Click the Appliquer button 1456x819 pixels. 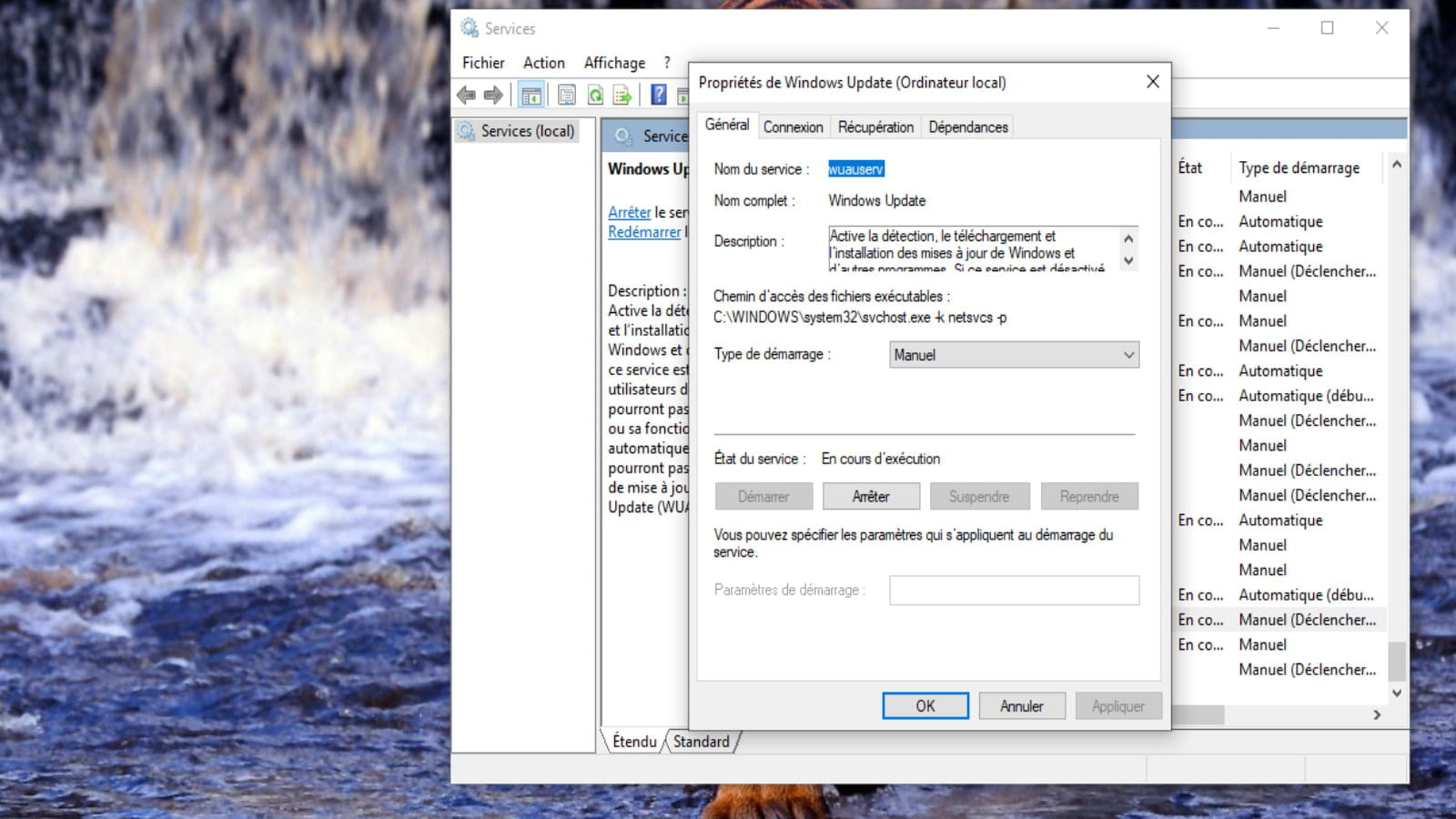[x=1118, y=706]
